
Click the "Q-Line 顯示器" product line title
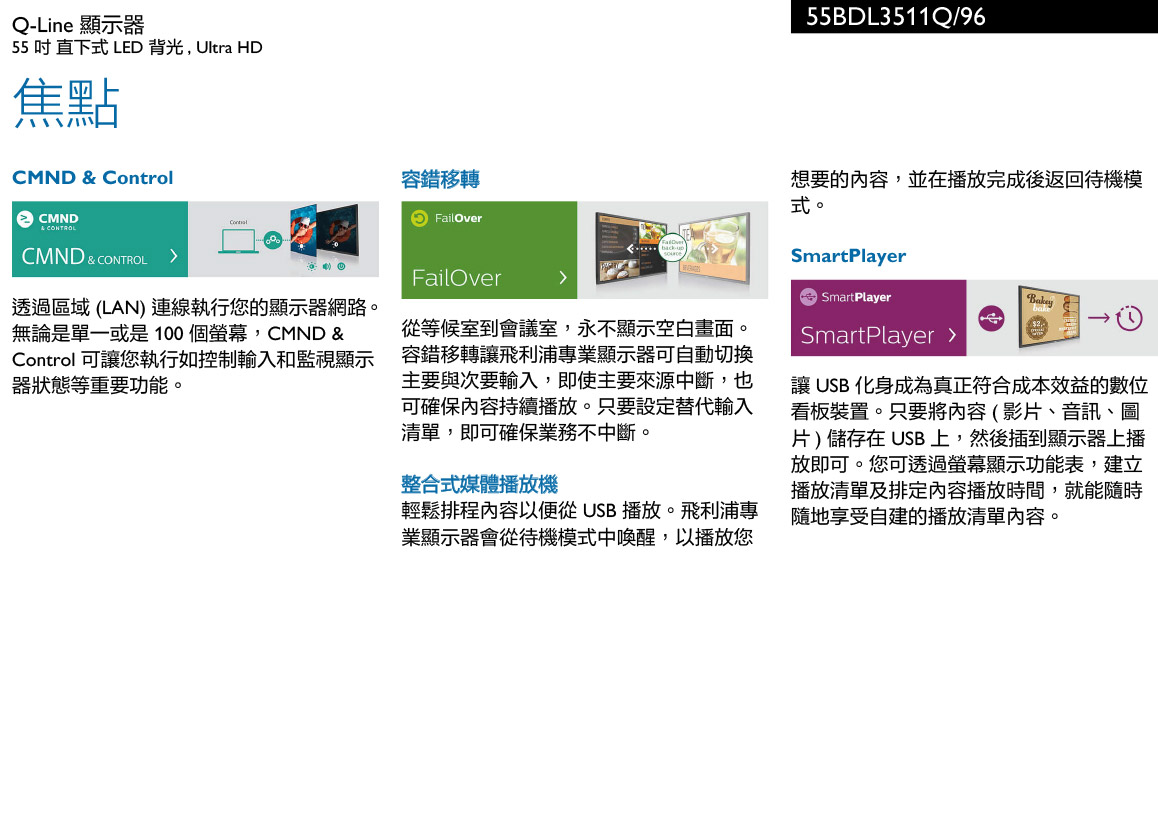tap(78, 25)
